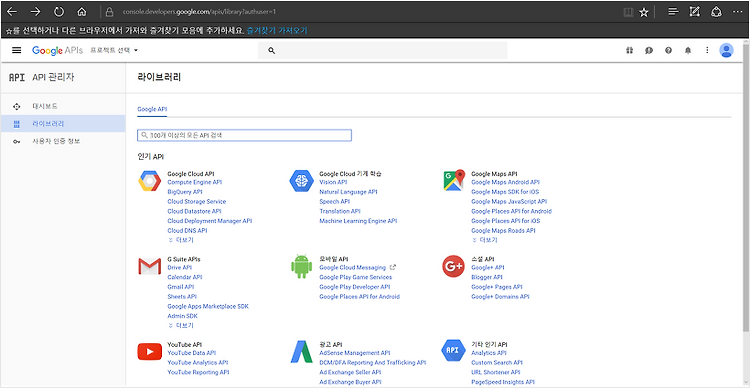Open AdSense Management API link
This screenshot has height=388, width=750.
[x=355, y=353]
